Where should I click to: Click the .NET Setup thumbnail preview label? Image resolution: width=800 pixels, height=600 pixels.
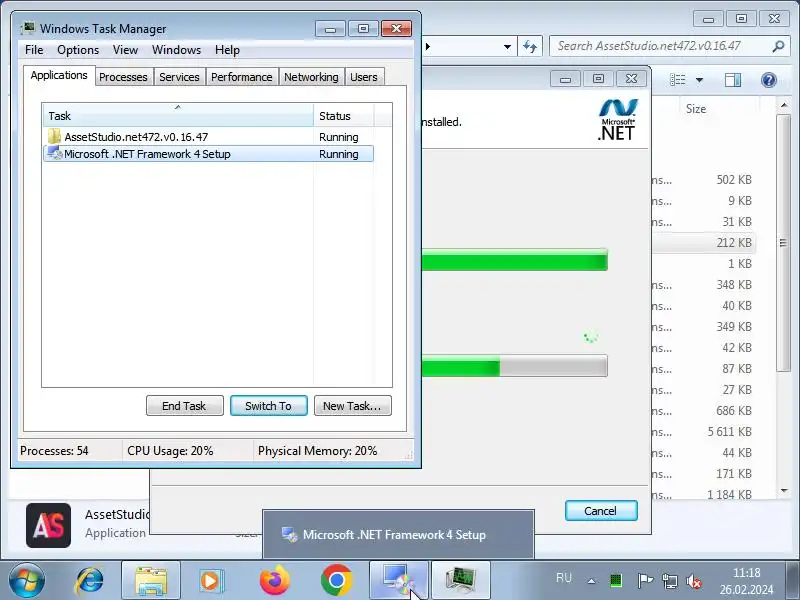click(x=394, y=535)
